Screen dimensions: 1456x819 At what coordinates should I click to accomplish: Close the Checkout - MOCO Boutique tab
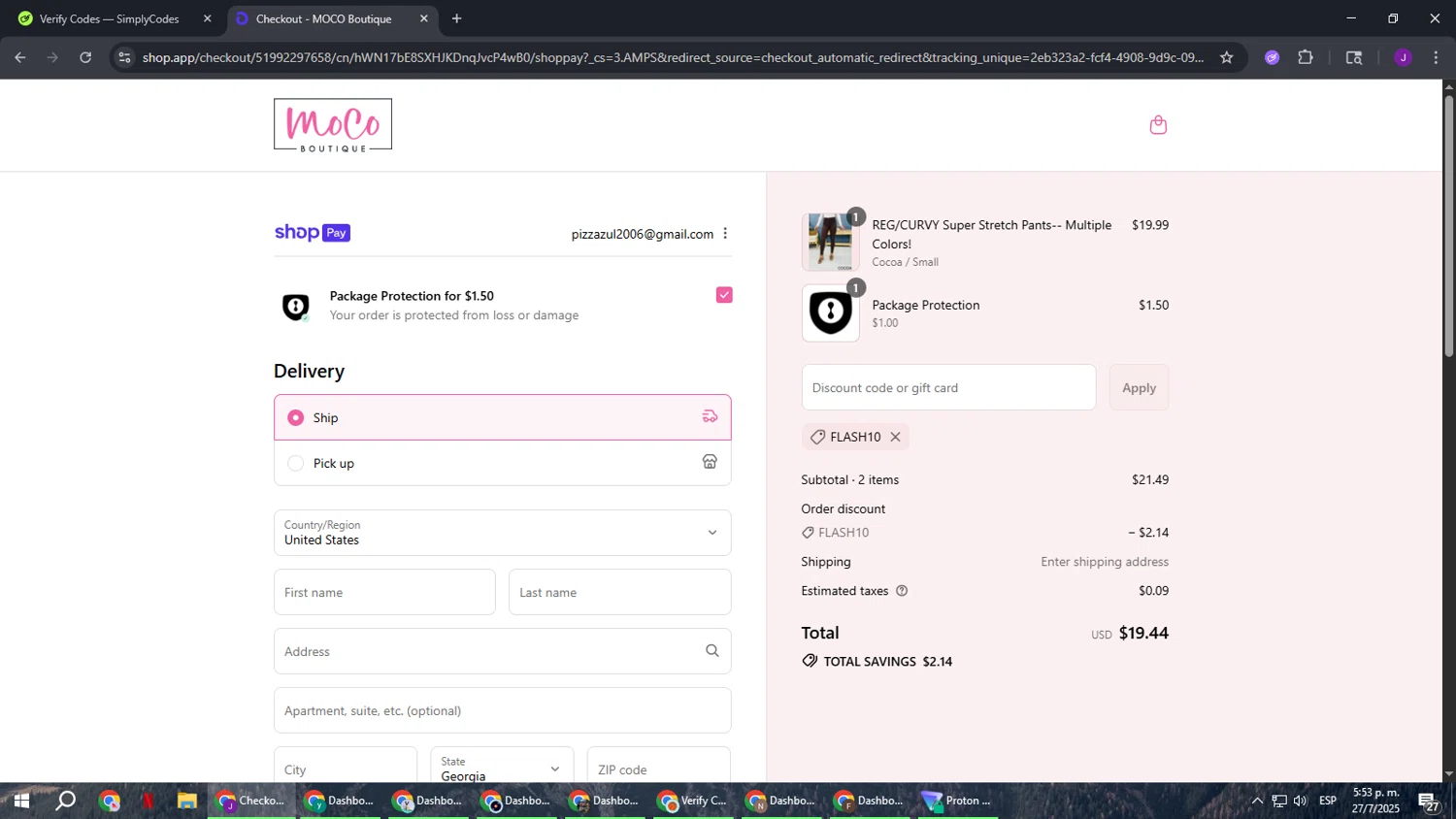(x=424, y=18)
